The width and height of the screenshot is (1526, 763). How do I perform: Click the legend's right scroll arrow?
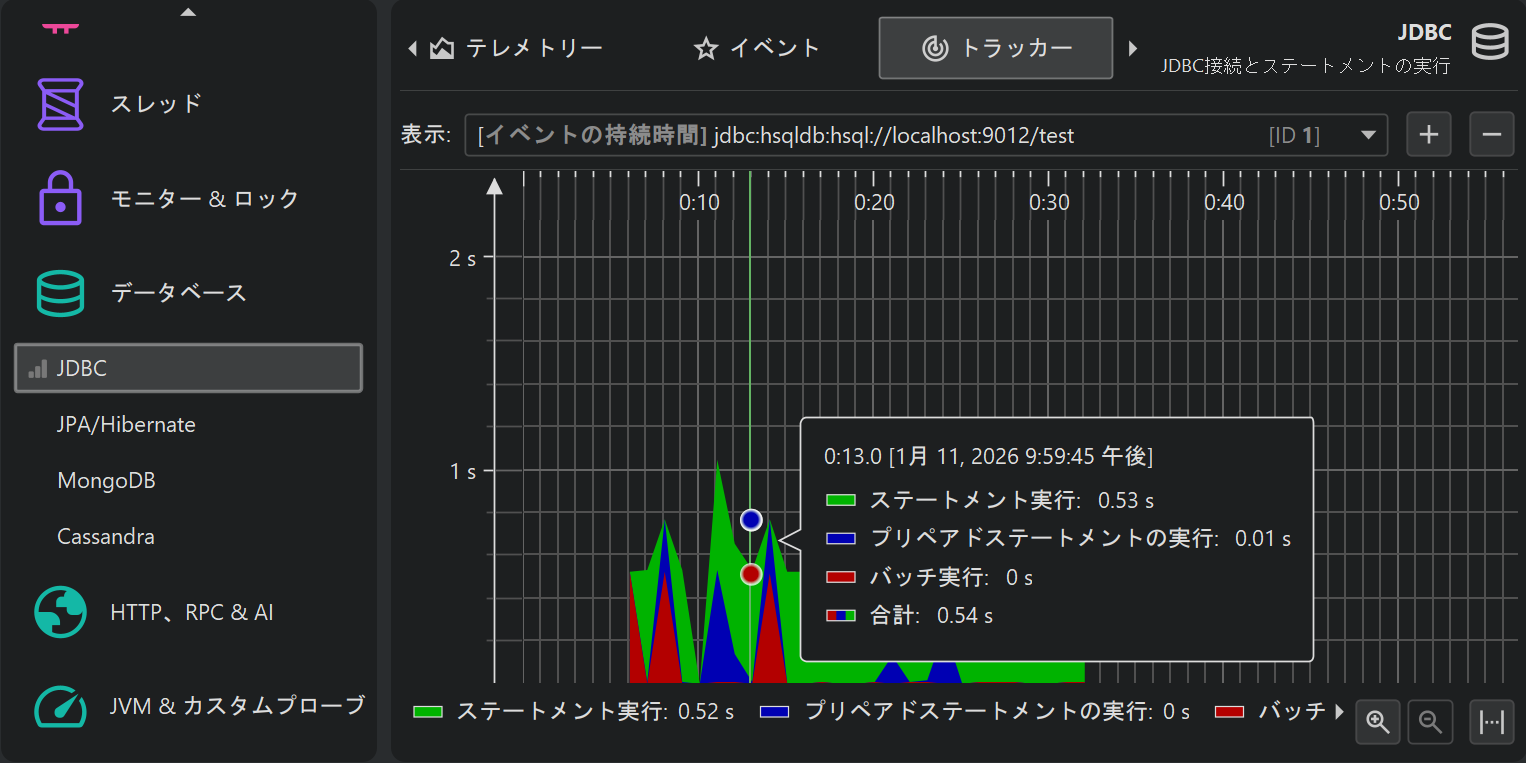point(1340,712)
